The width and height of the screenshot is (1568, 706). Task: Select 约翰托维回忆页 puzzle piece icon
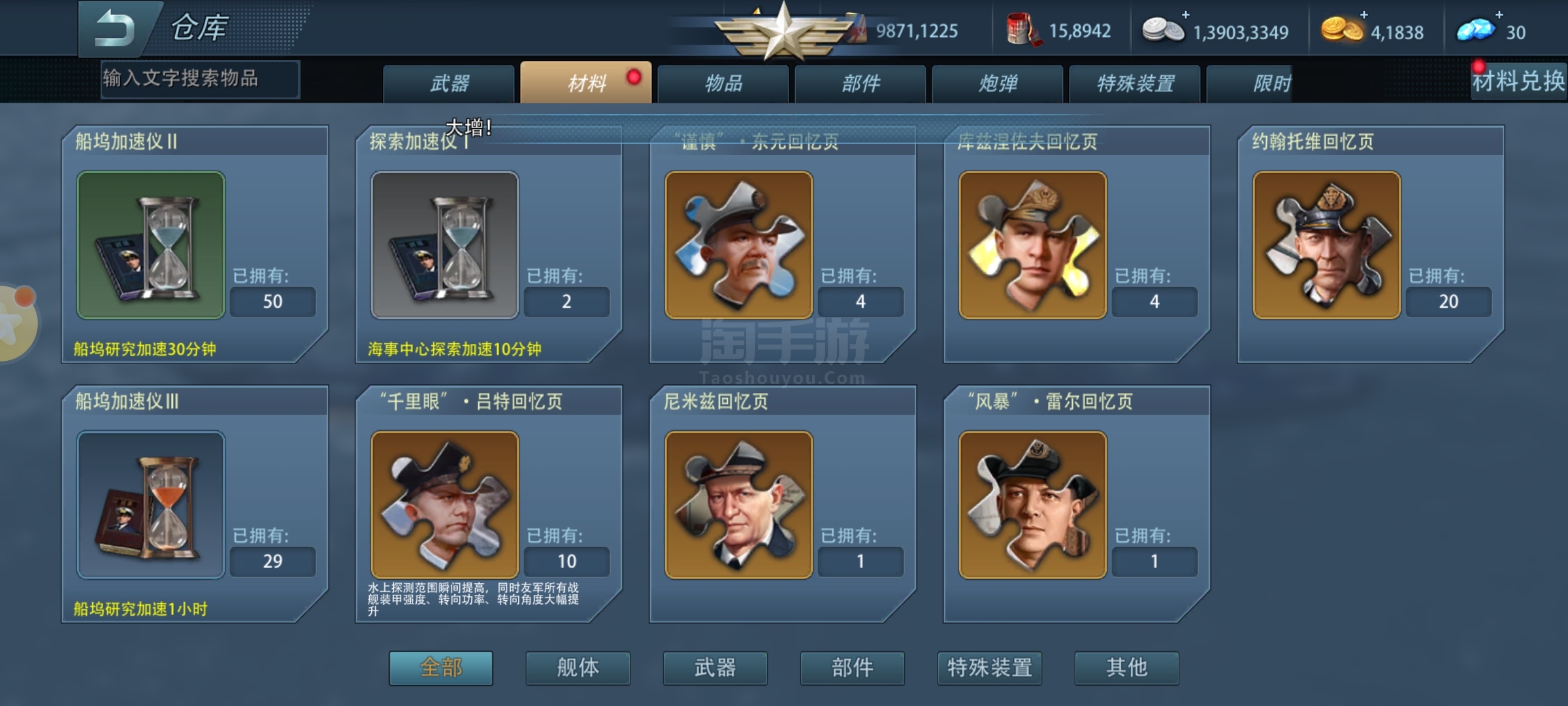[x=1327, y=245]
